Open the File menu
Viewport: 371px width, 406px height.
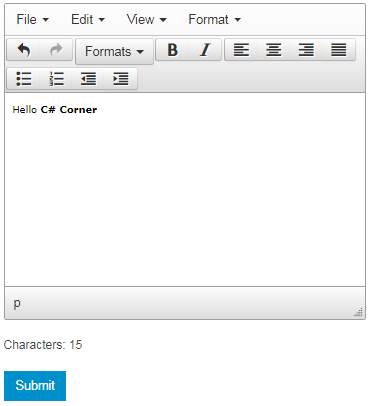point(33,19)
